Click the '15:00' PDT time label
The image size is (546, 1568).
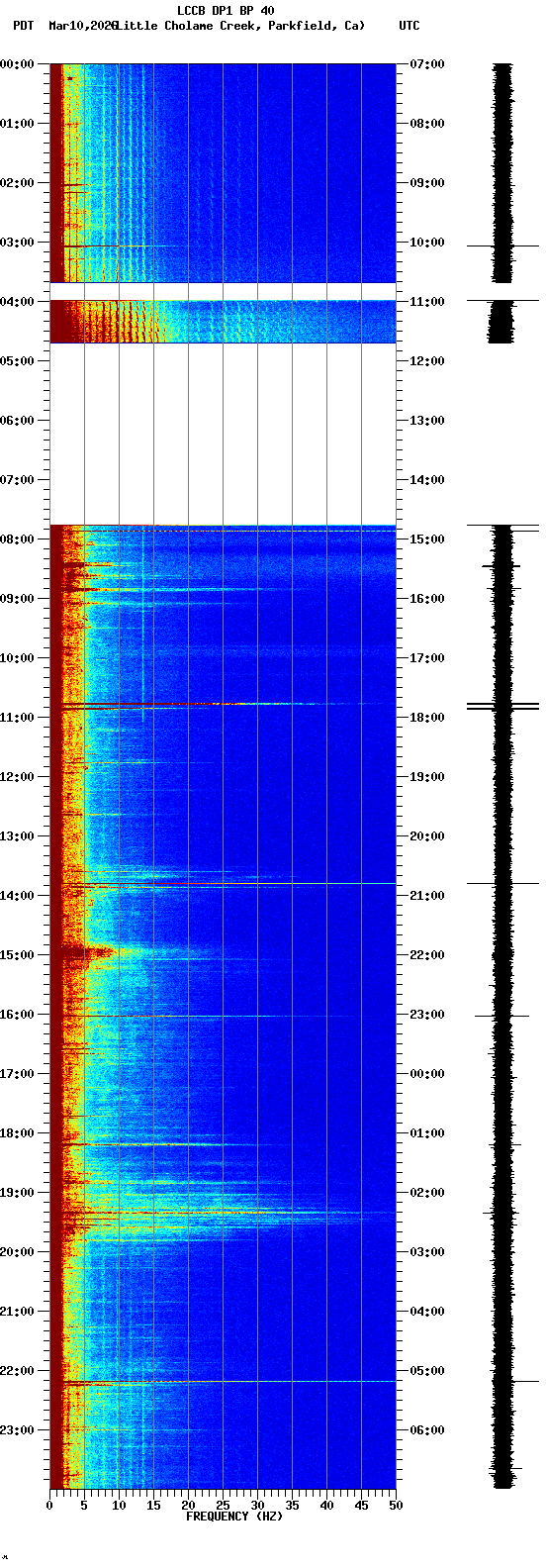17,955
